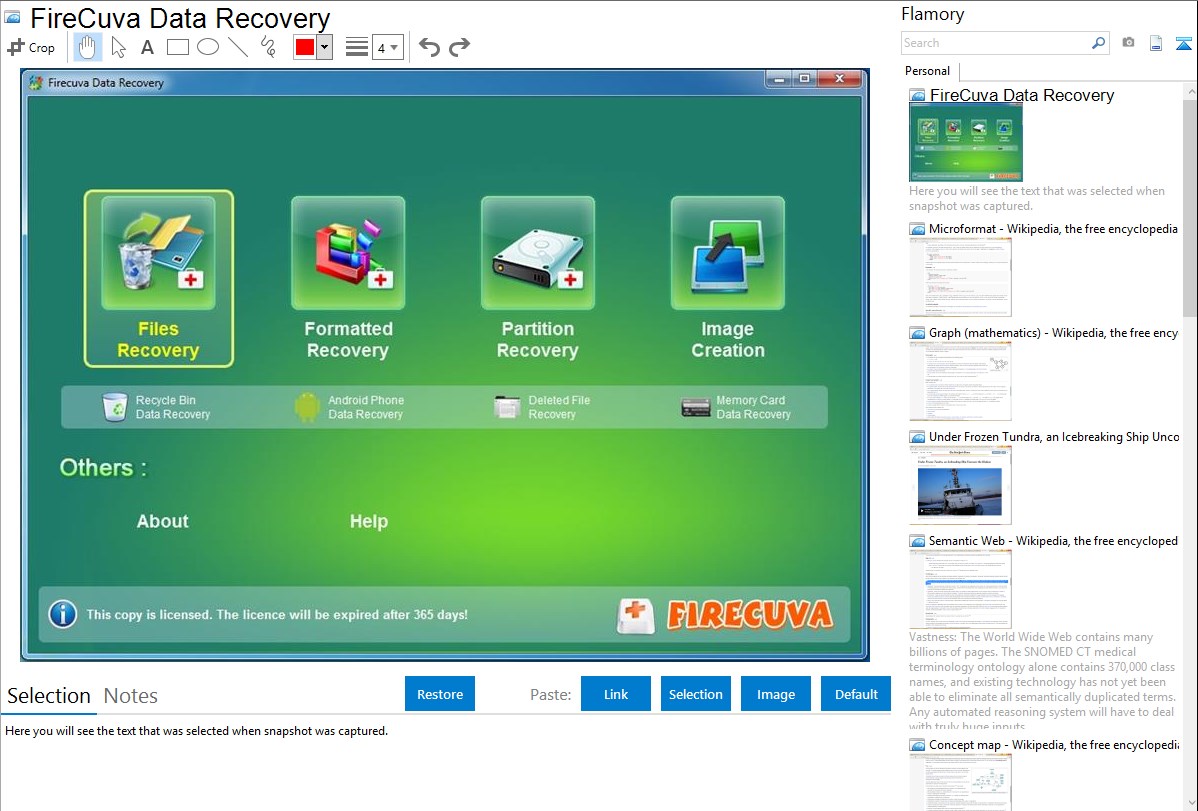Paste as Link button
The width and height of the screenshot is (1198, 811).
(x=616, y=694)
